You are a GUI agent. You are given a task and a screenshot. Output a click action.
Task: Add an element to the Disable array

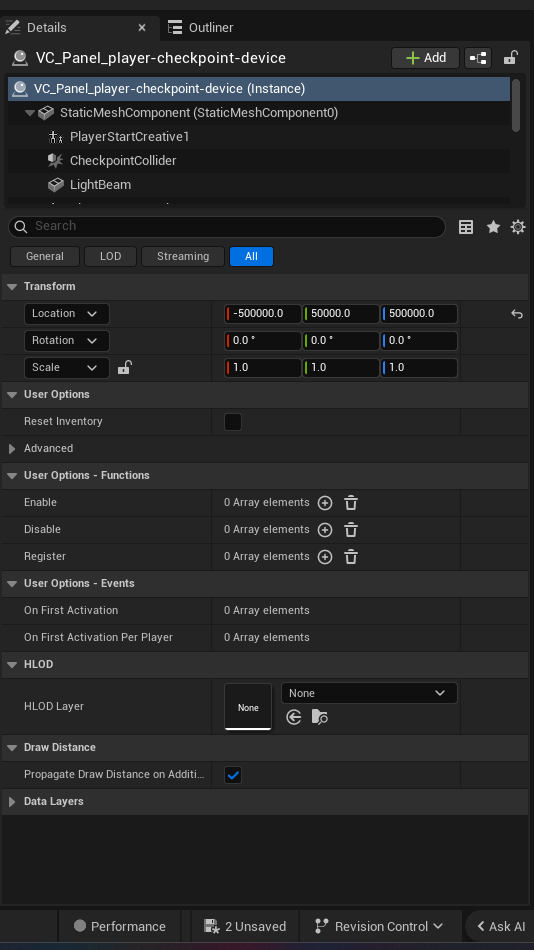325,530
